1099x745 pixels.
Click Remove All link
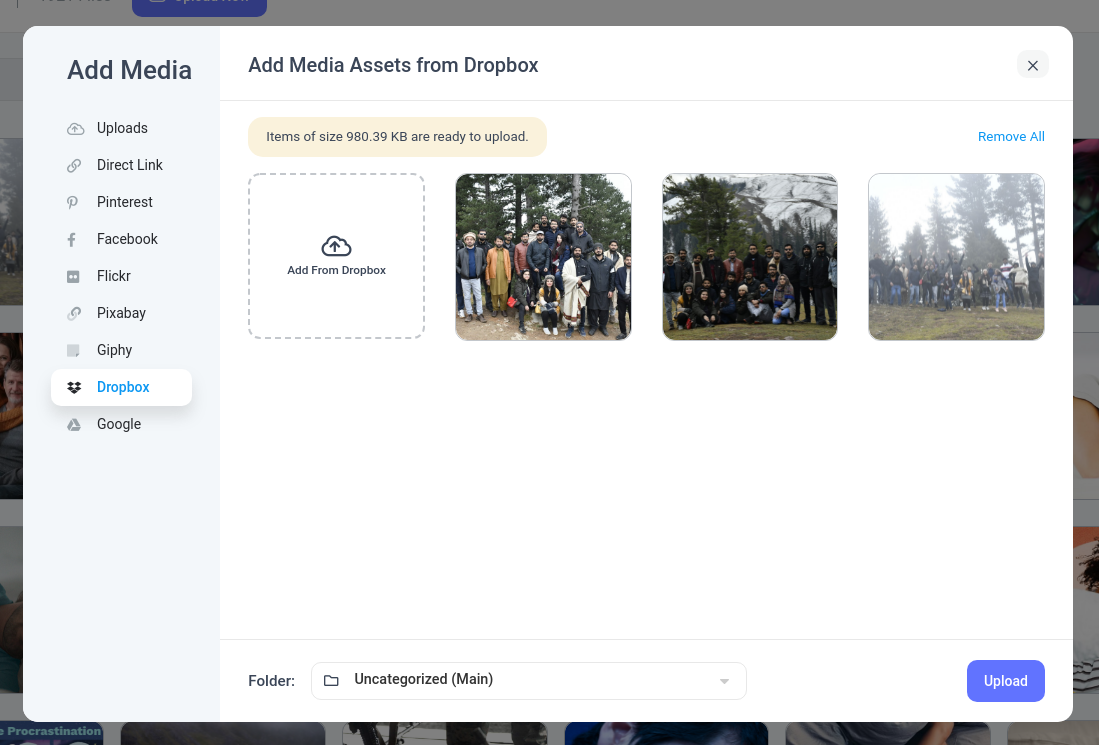tap(1011, 137)
